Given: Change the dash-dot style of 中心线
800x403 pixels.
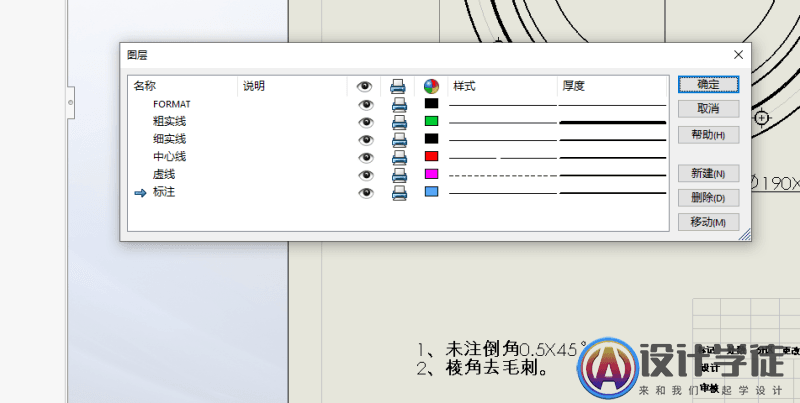Looking at the screenshot, I should [503, 158].
